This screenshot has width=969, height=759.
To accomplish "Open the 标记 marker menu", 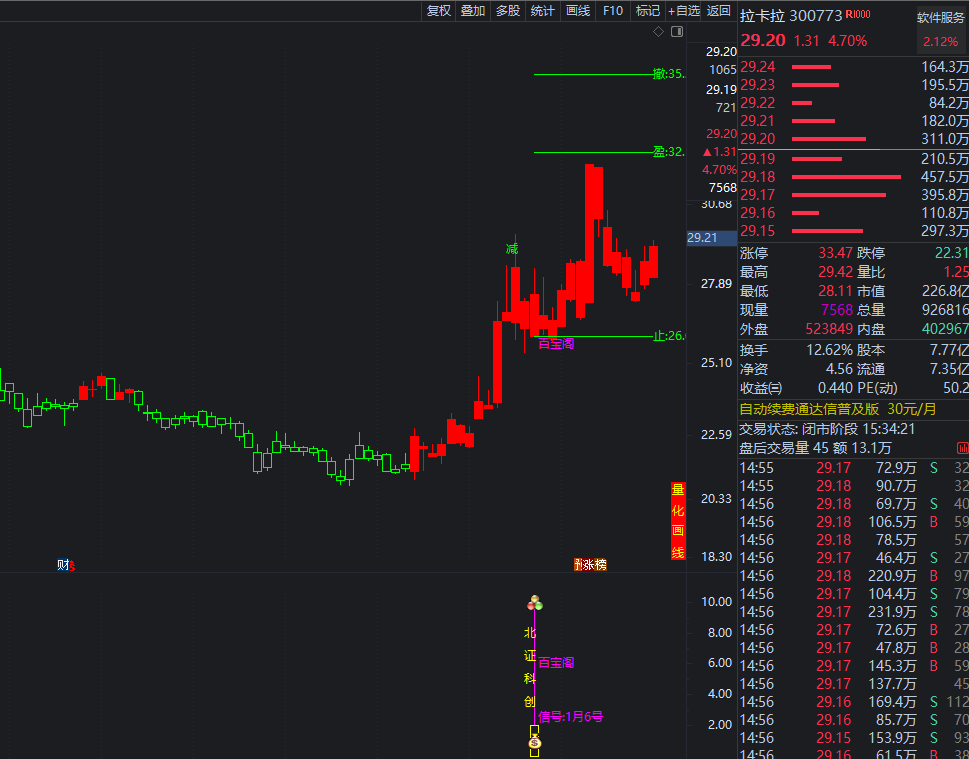I will pos(648,11).
